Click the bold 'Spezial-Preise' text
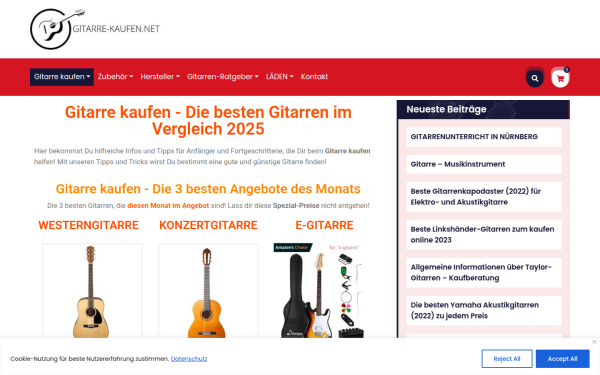Image resolution: width=600 pixels, height=375 pixels. (296, 205)
